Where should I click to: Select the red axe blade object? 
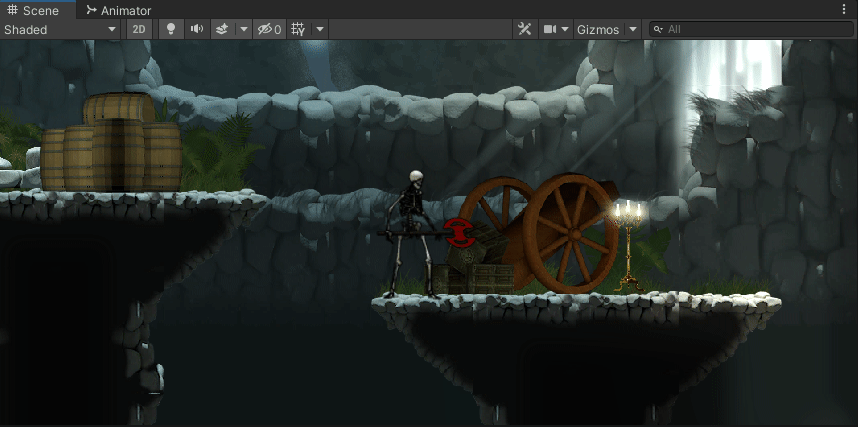point(459,233)
